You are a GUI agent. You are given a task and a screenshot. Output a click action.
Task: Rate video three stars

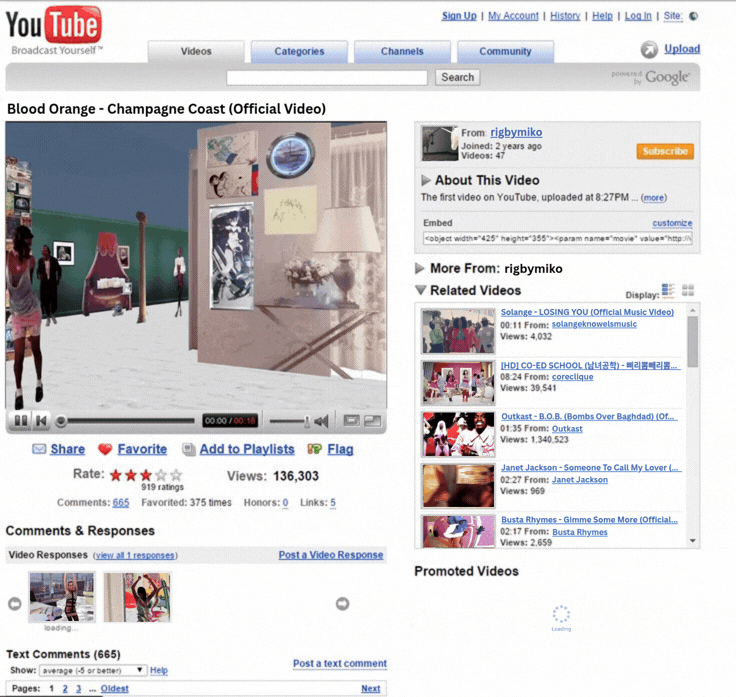coord(146,475)
